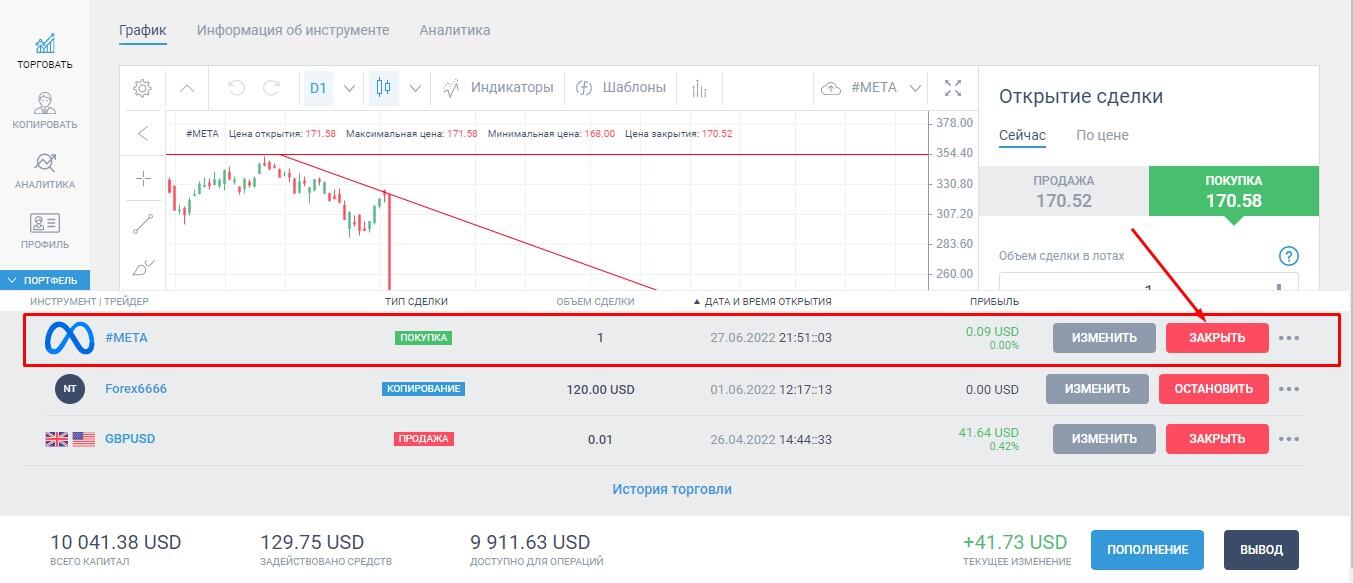The image size is (1353, 583).
Task: Open Analytics from left sidebar
Action: click(x=45, y=170)
